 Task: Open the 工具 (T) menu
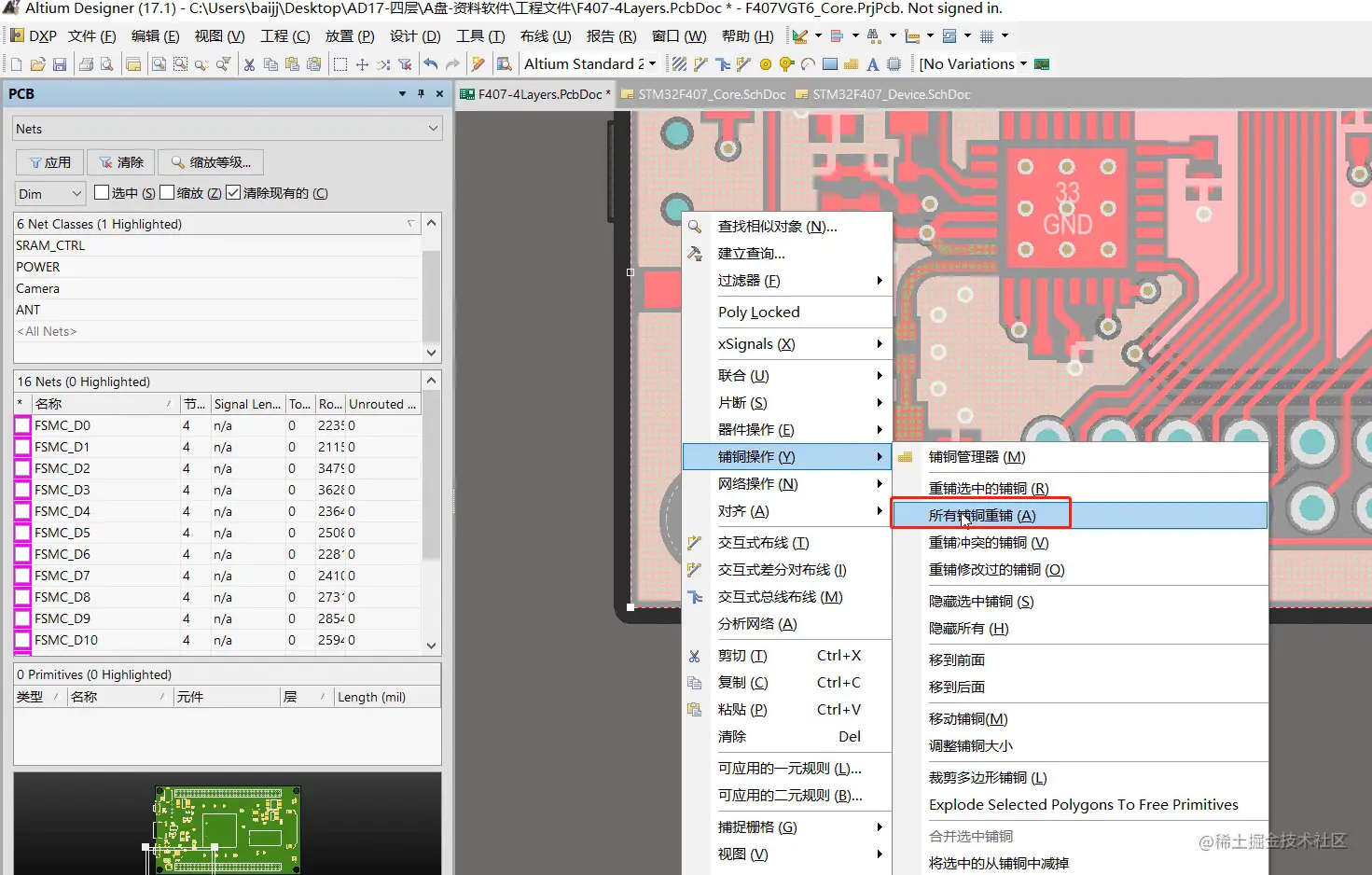click(x=480, y=36)
